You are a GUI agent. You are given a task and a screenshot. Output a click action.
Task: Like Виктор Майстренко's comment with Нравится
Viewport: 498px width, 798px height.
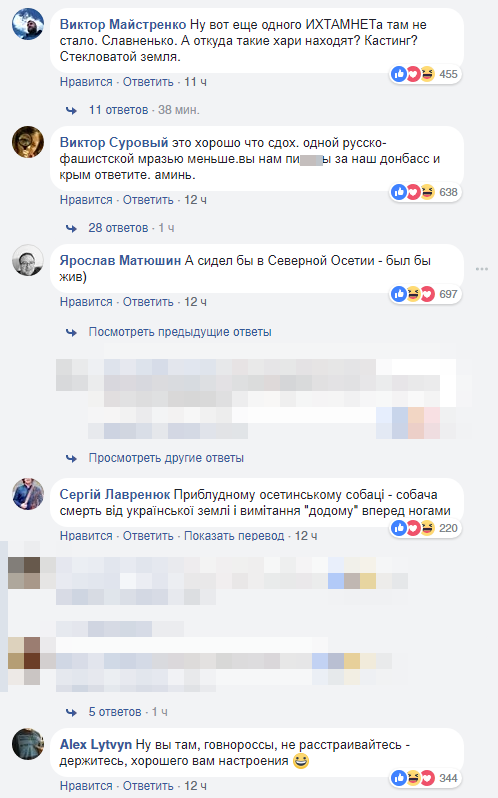(x=86, y=82)
